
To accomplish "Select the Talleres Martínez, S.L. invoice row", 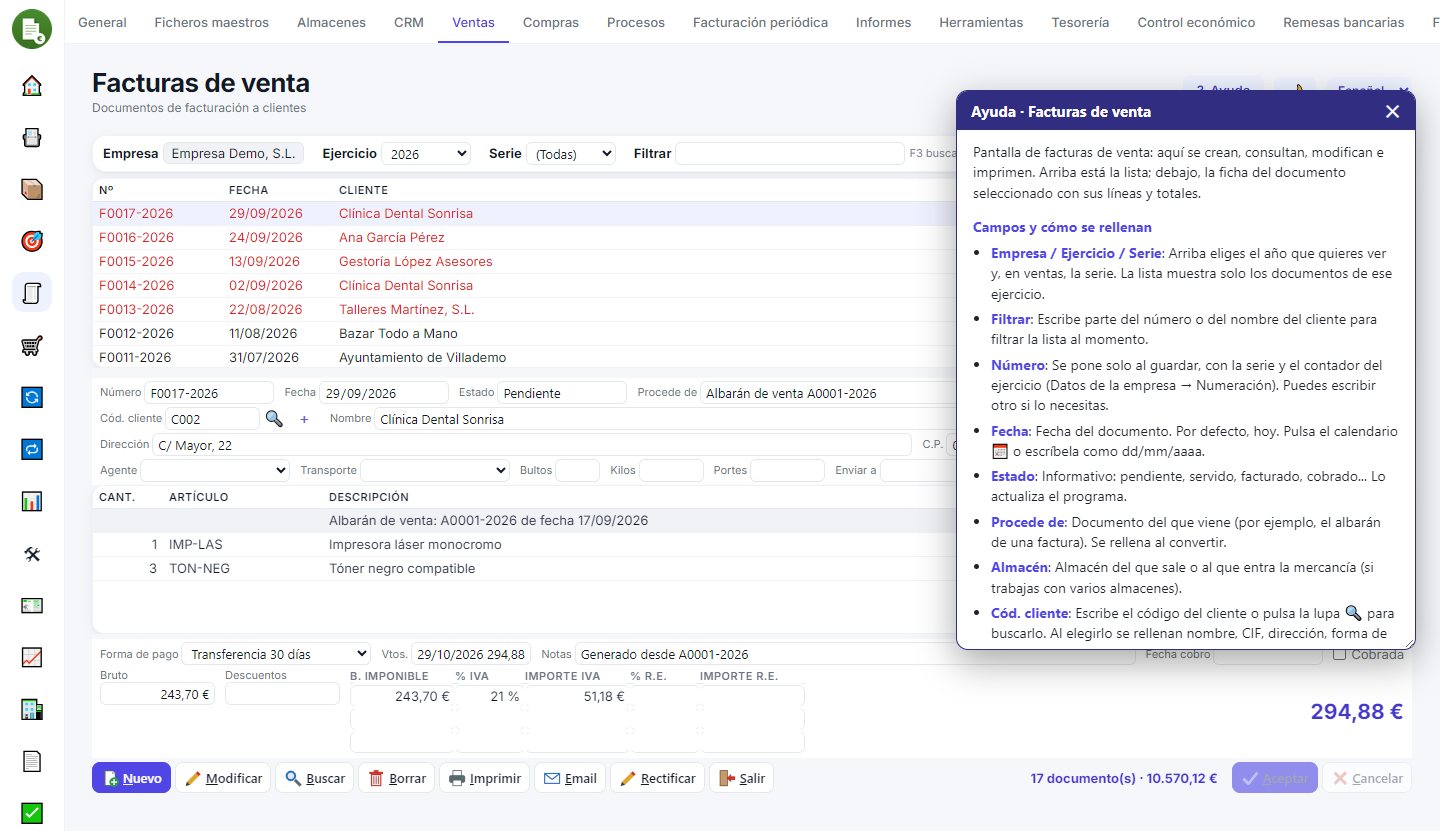I will point(525,310).
